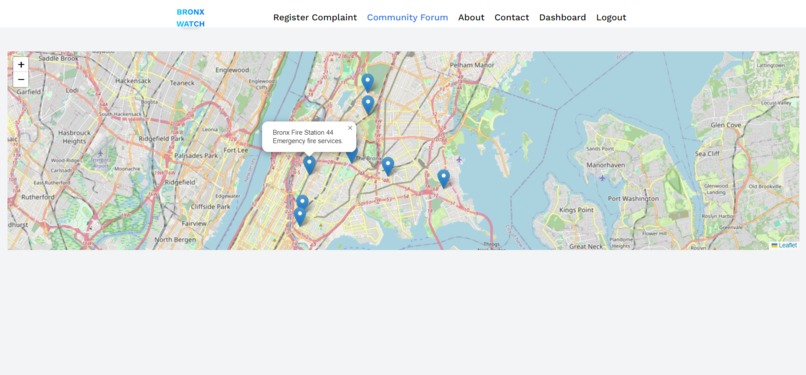This screenshot has width=806, height=375.
Task: Click the Cliffside Park label on the map
Action: 210,207
